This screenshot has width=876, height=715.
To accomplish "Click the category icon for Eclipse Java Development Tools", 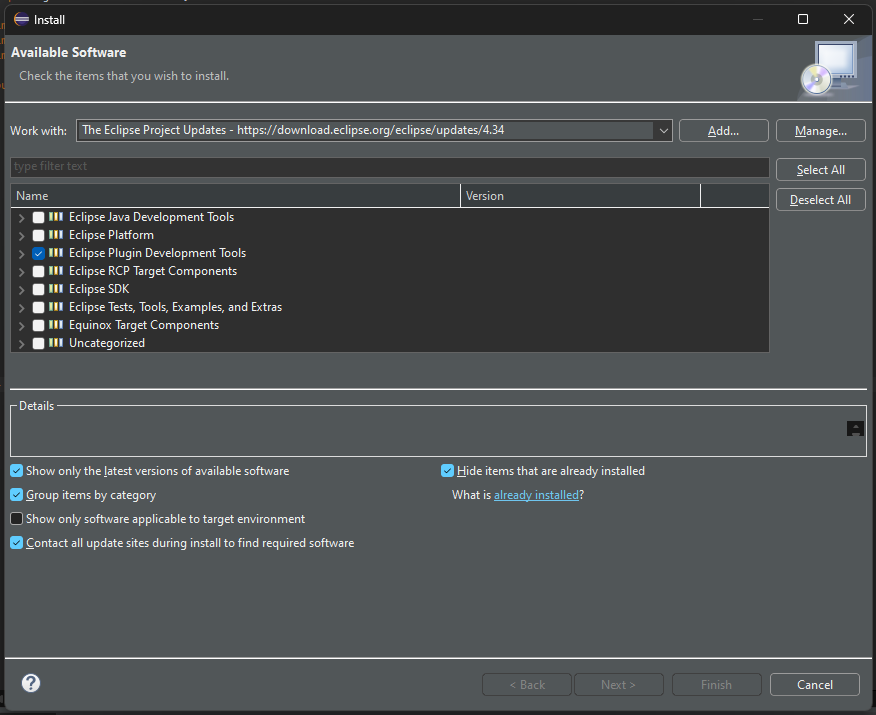I will [x=56, y=217].
